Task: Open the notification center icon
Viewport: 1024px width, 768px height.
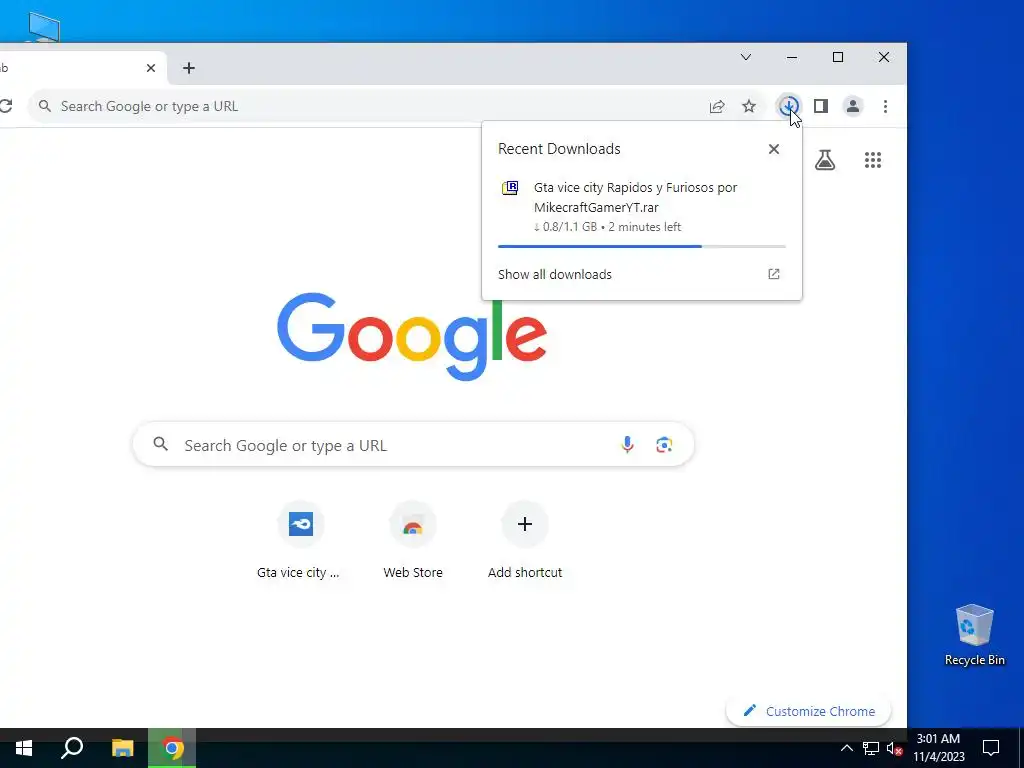Action: click(x=991, y=748)
